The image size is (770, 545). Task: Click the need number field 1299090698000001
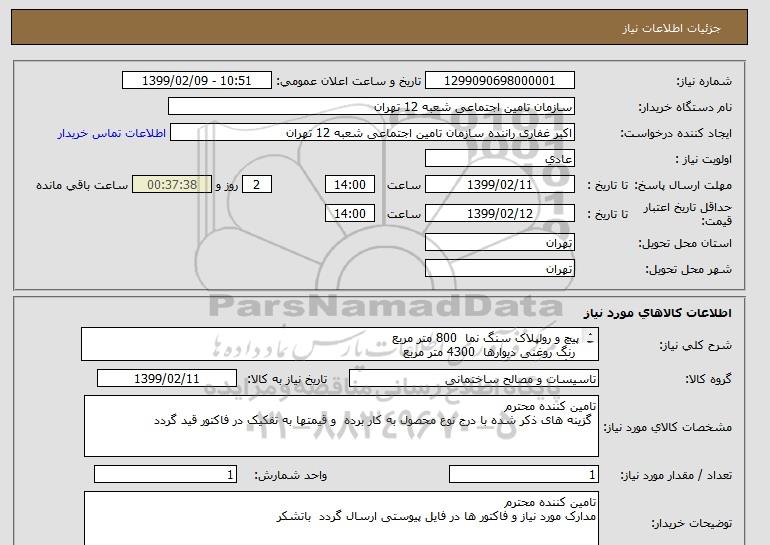tap(499, 81)
